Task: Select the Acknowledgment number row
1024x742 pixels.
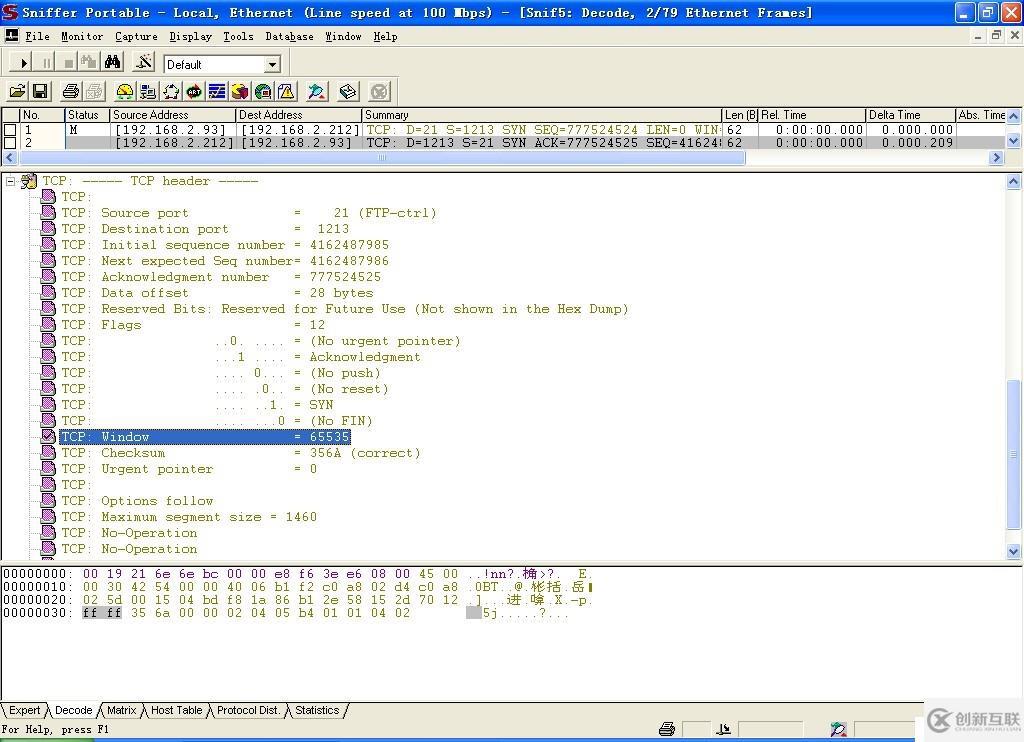Action: coord(221,277)
